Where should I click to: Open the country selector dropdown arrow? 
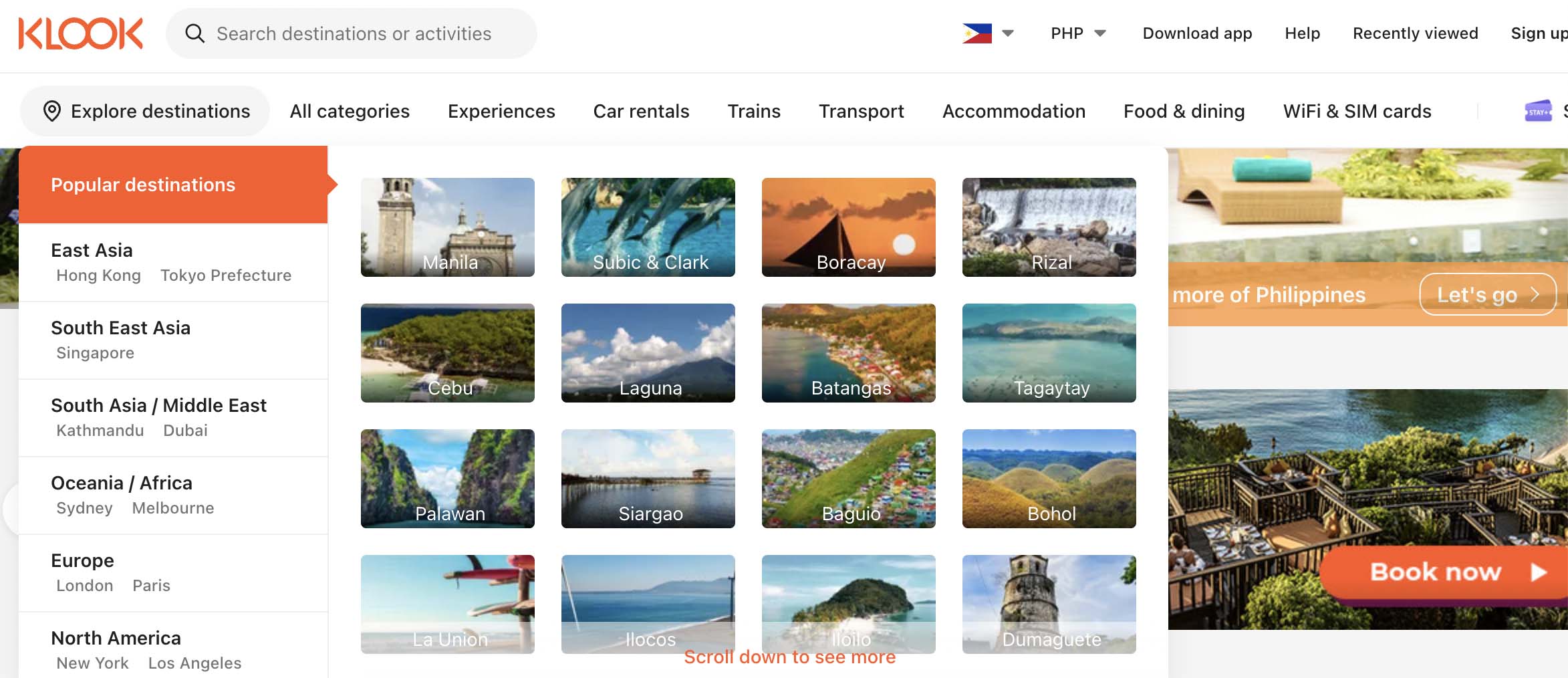click(1008, 33)
